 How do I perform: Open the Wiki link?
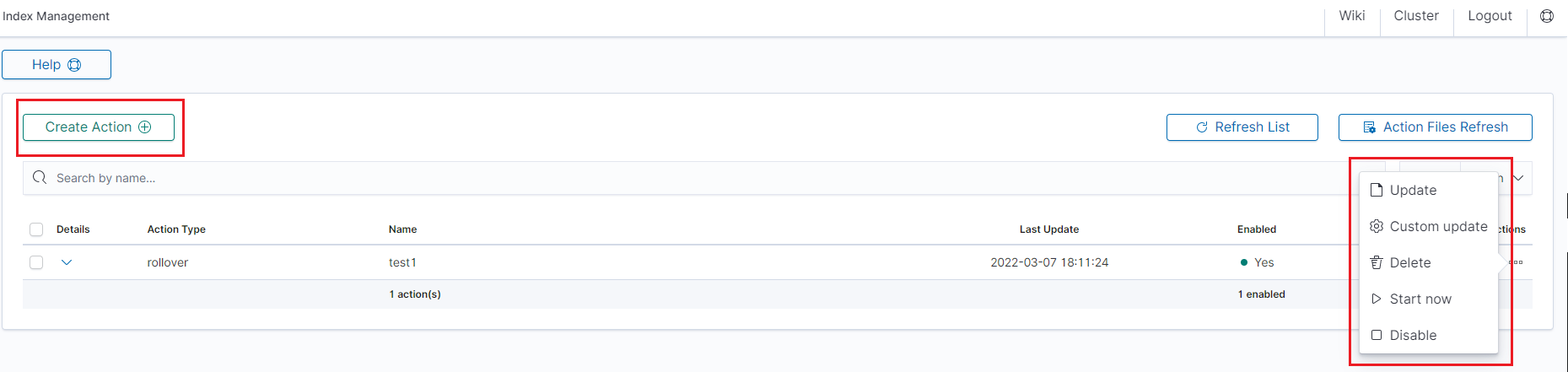(1351, 16)
